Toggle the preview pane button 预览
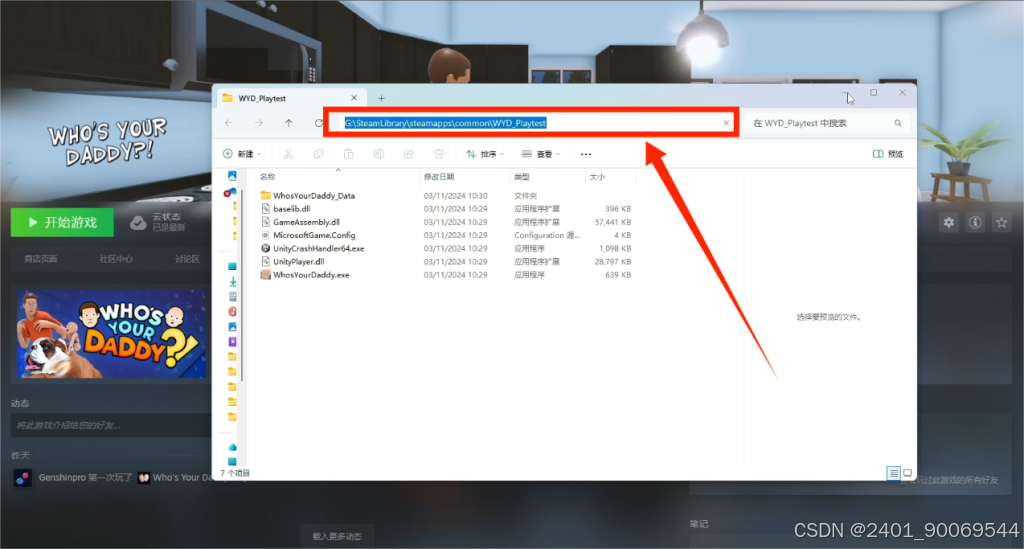 tap(888, 154)
